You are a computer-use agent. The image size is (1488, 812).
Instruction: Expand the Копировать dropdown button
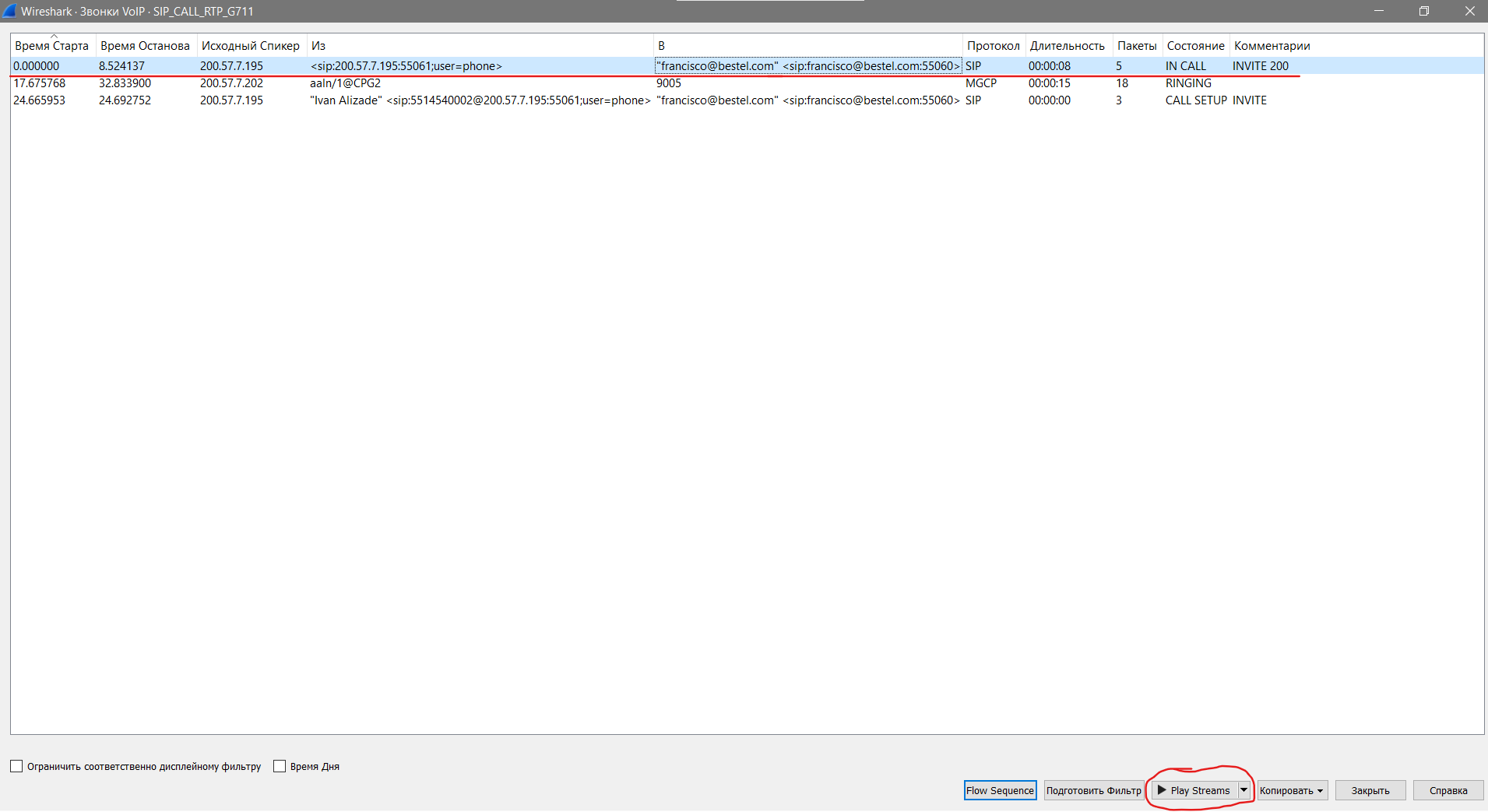click(x=1293, y=790)
